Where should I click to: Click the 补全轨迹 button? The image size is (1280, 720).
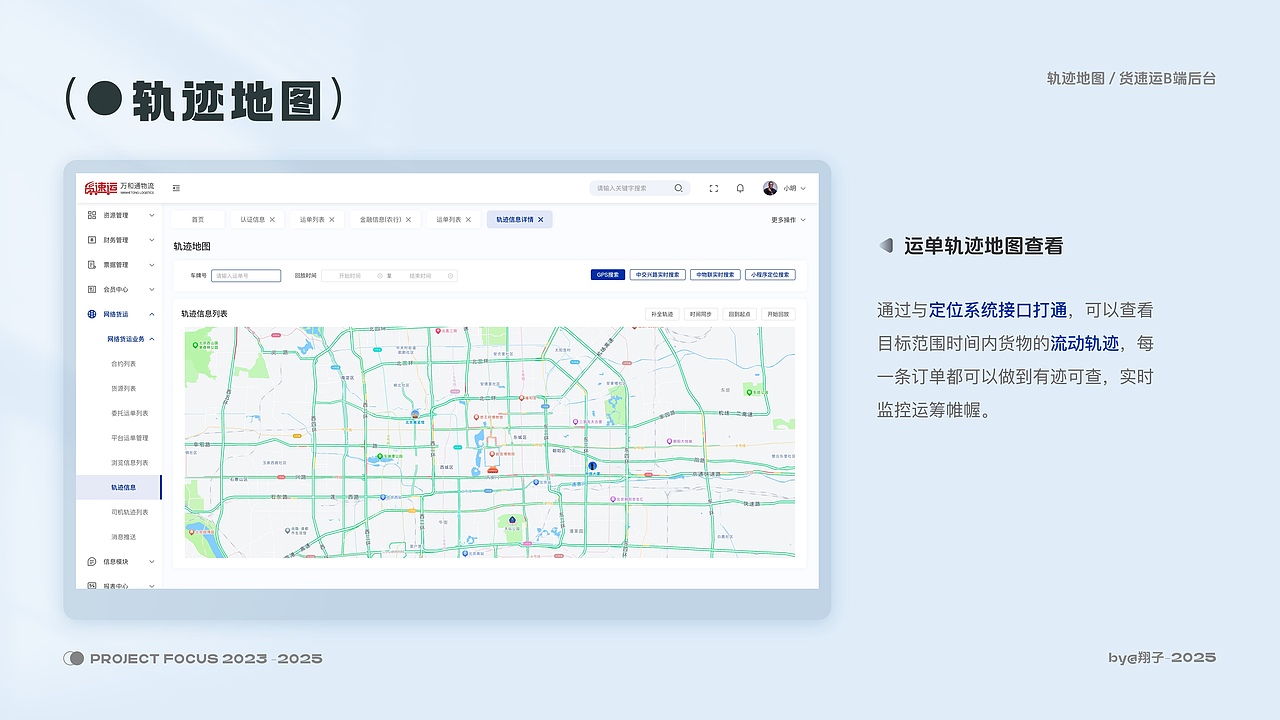click(662, 313)
